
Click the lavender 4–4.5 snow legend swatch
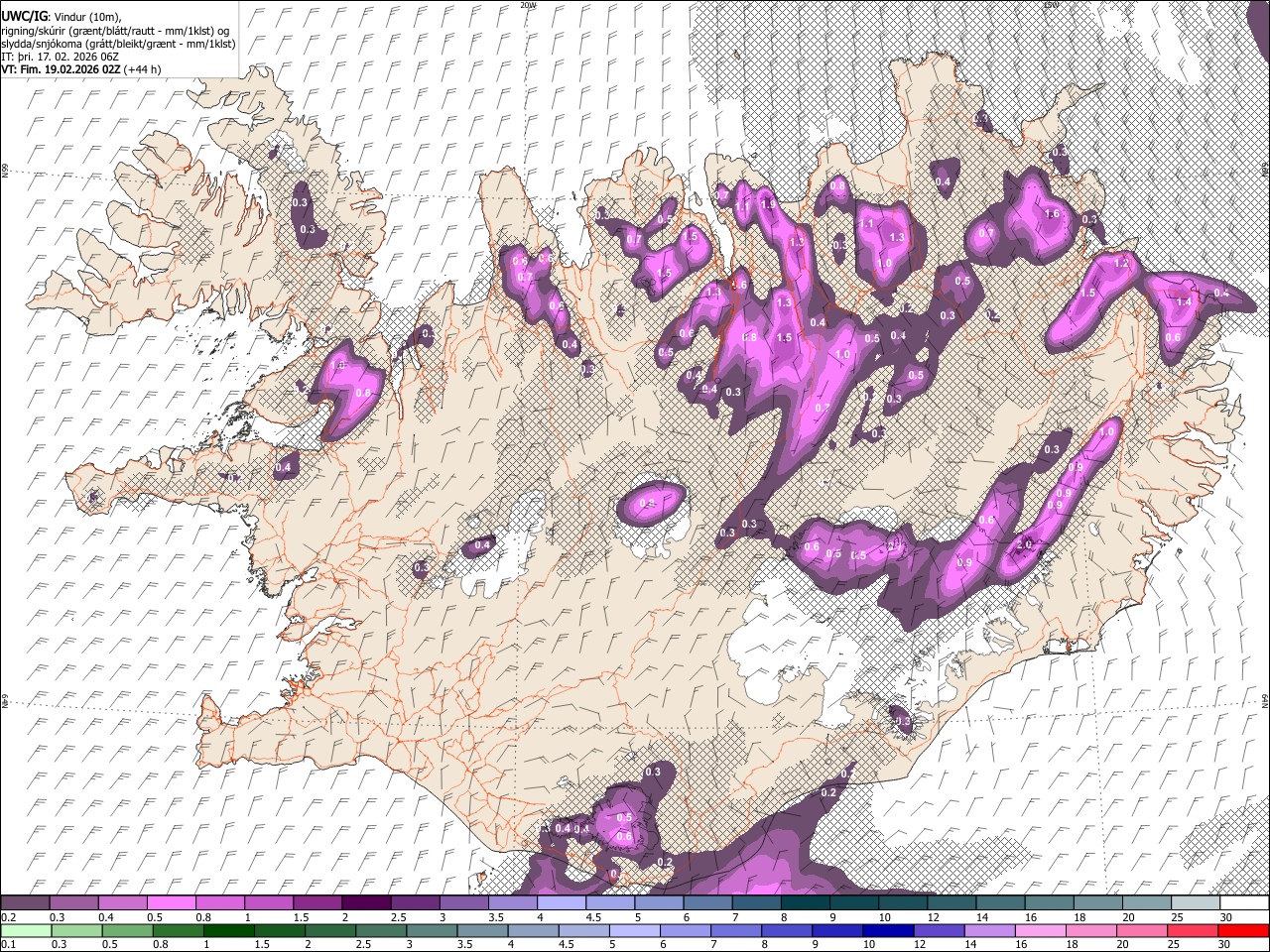click(x=562, y=902)
